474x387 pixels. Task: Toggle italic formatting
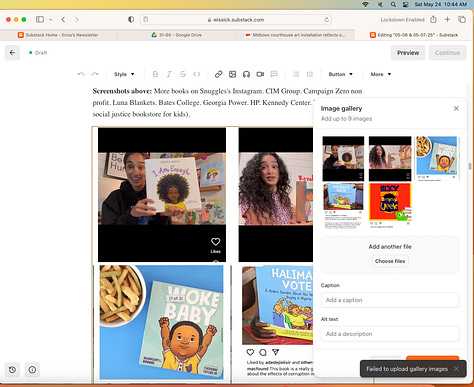coord(169,74)
